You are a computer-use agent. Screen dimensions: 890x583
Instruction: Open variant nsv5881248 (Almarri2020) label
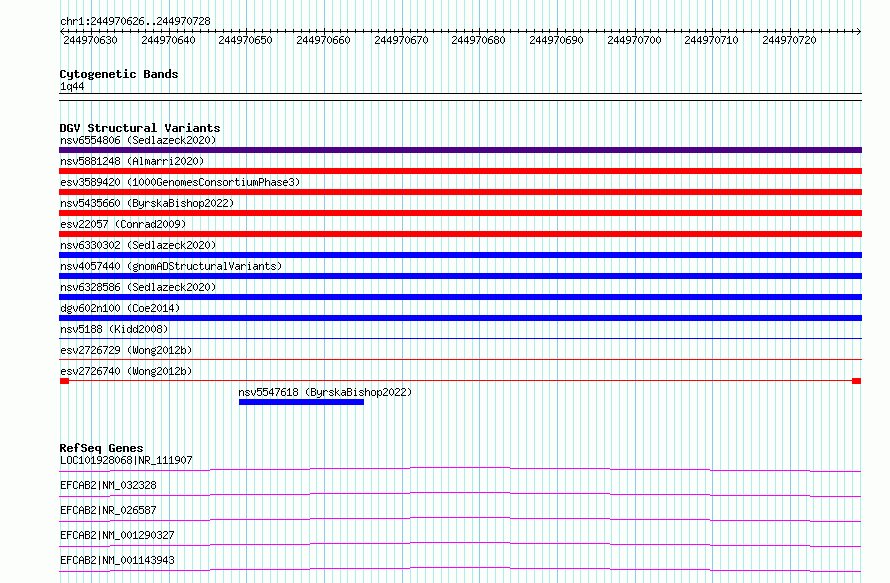point(132,161)
